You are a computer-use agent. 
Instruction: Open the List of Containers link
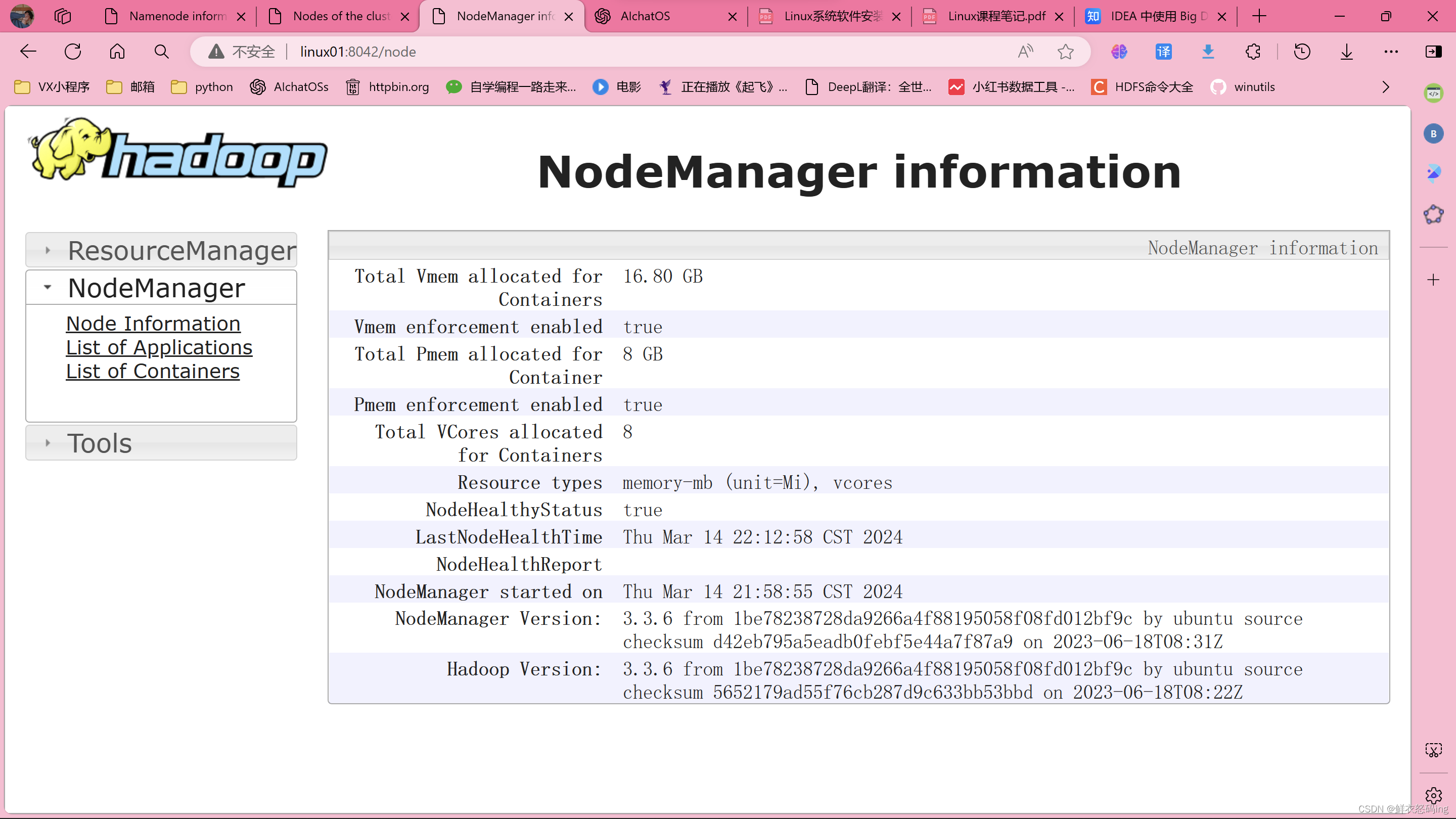153,371
